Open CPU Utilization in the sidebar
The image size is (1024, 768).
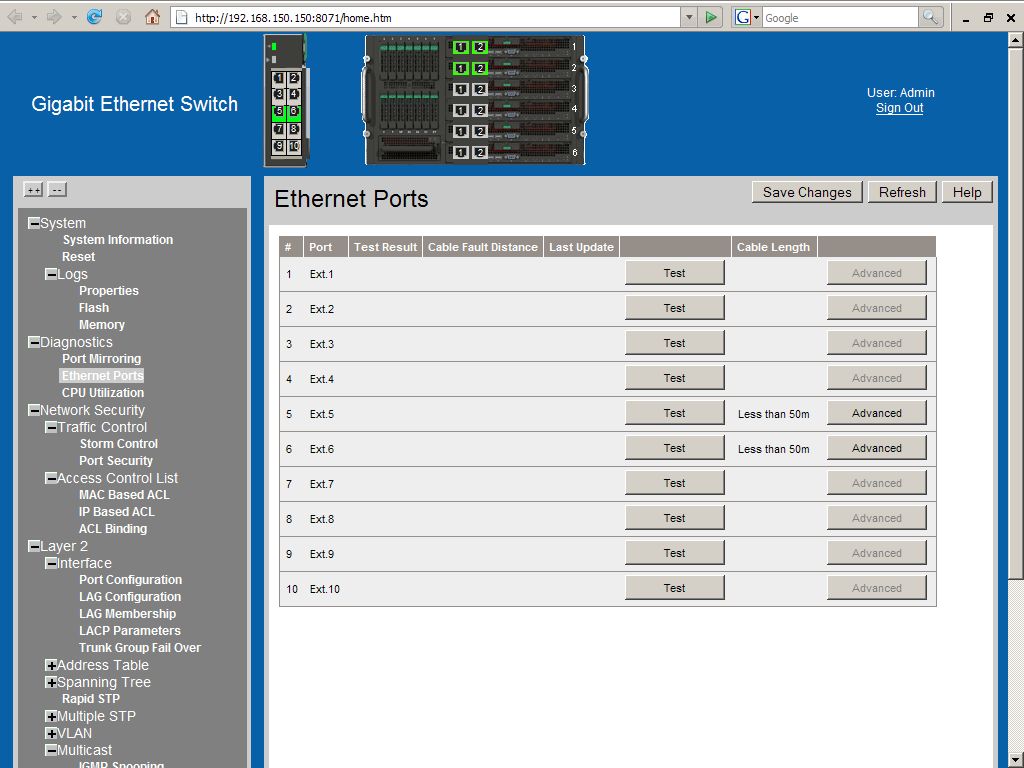[103, 393]
